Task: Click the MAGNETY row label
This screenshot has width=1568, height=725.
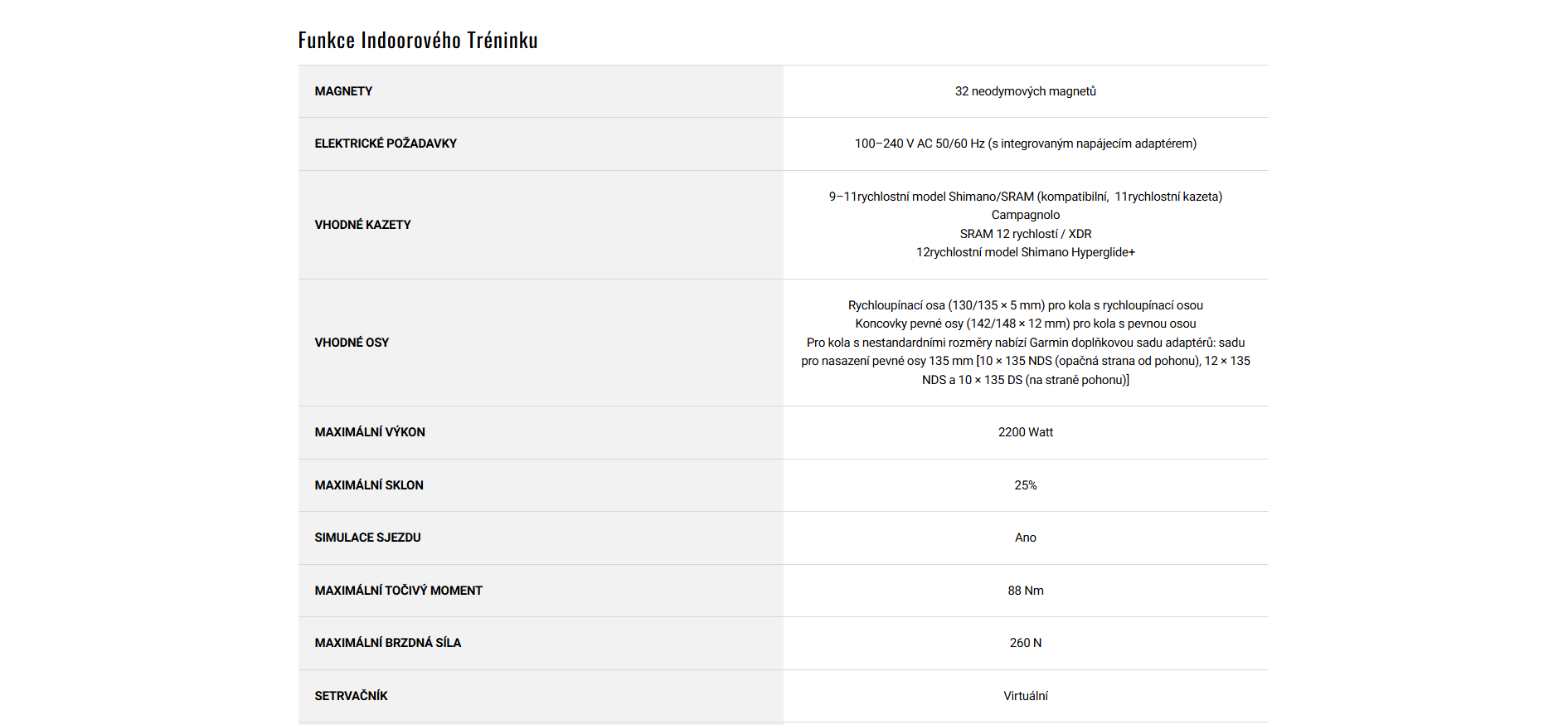Action: (x=343, y=91)
